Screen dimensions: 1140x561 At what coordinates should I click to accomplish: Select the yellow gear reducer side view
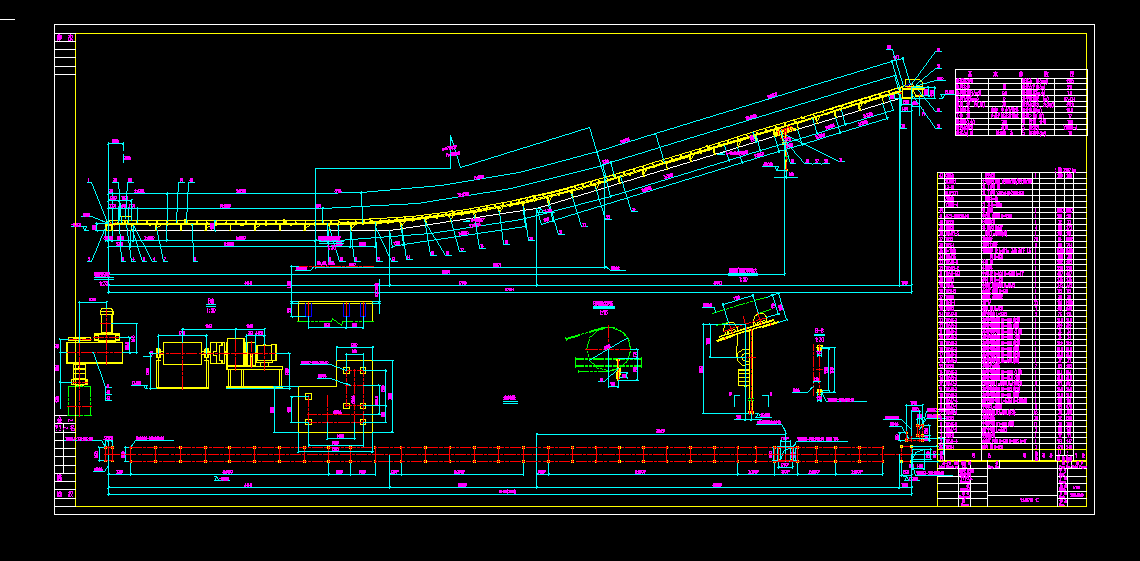point(95,345)
